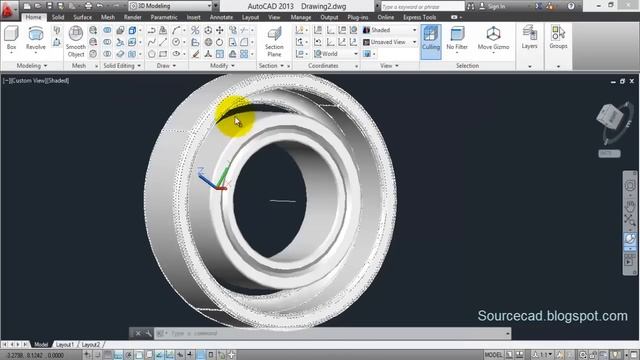Image resolution: width=640 pixels, height=360 pixels.
Task: Click the keyword search box
Action: click(422, 7)
